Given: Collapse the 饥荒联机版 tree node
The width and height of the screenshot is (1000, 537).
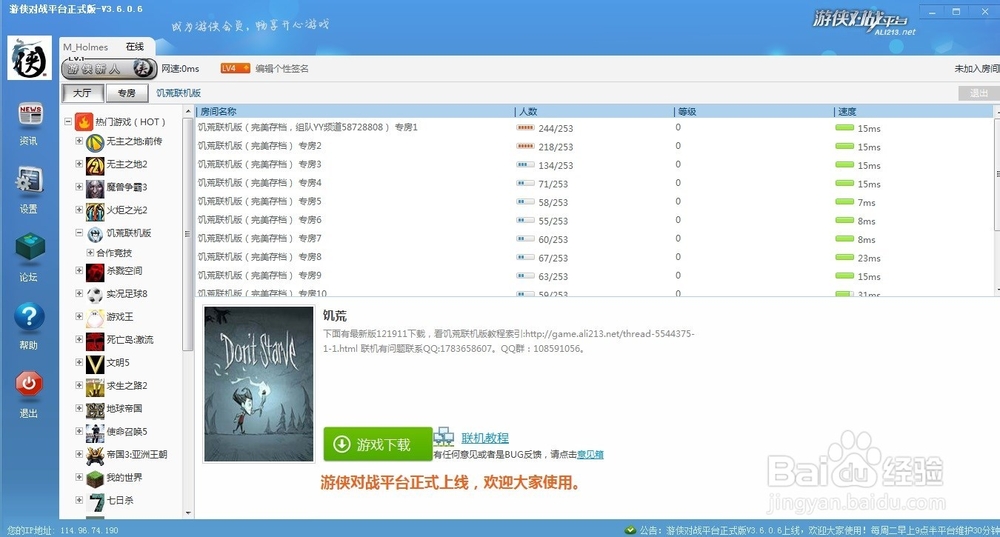Looking at the screenshot, I should (79, 233).
